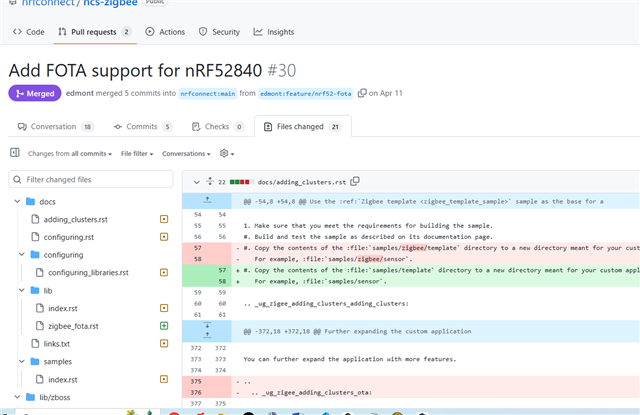Click modified status icon for adding_clusters.rst
The height and width of the screenshot is (415, 640).
164,219
